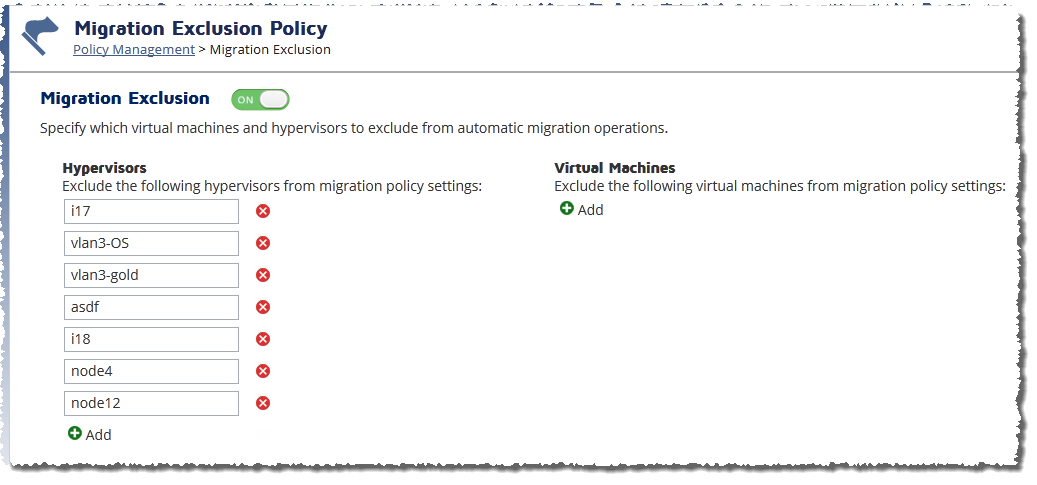
Task: Focus the vlan3-gold input box
Action: (151, 275)
